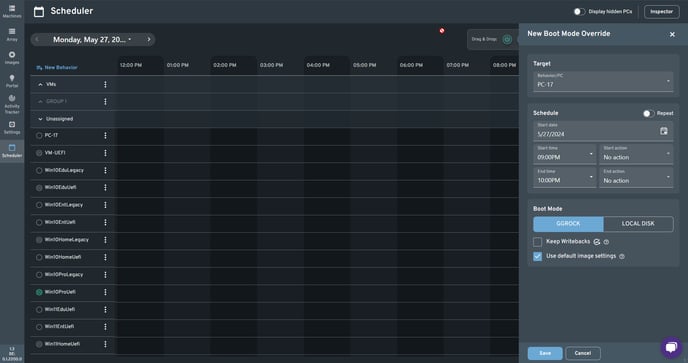The width and height of the screenshot is (688, 363).
Task: Open the Monday, May 27 date dropdown
Action: click(x=92, y=40)
